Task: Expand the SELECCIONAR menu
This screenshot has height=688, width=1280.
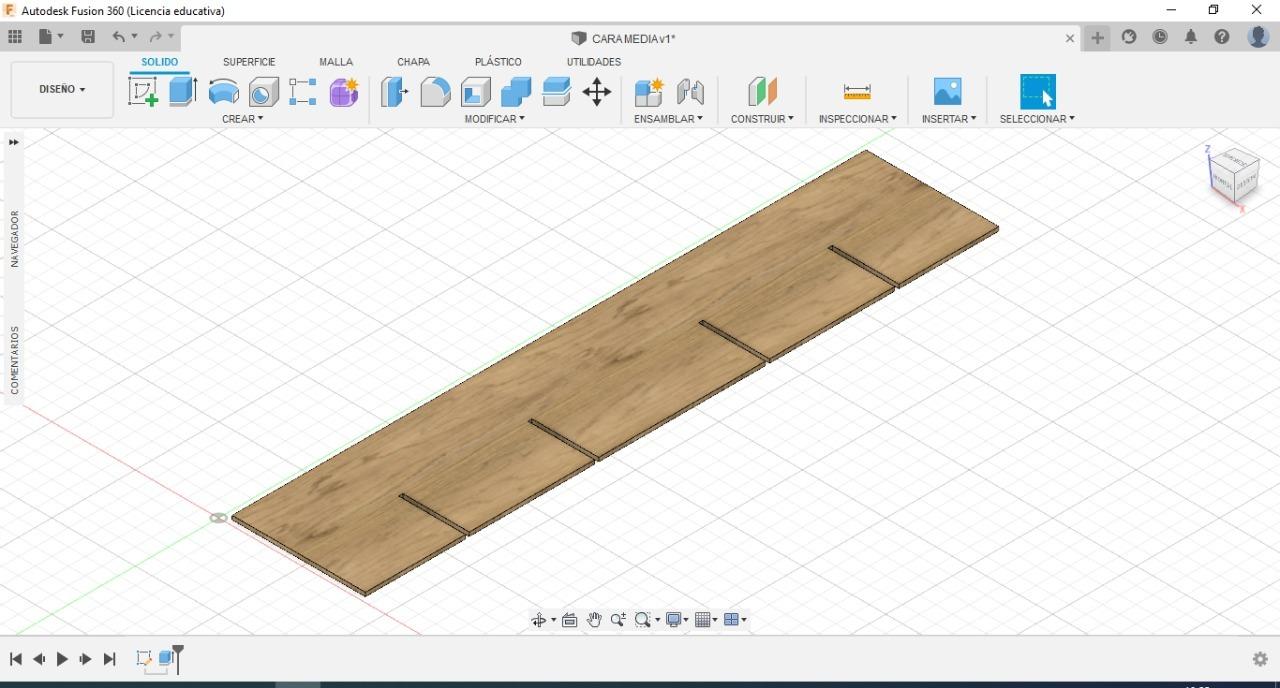Action: coord(1037,119)
